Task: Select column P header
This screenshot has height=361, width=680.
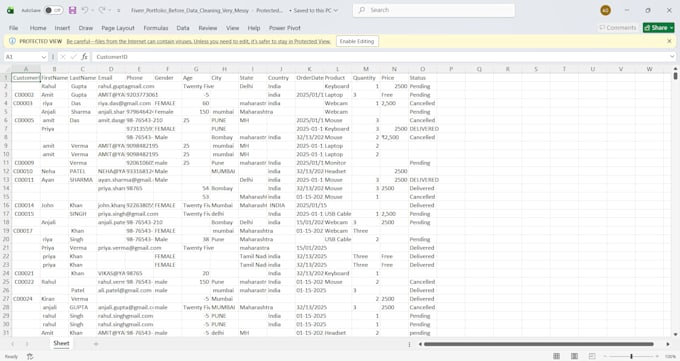Action: 451,69
